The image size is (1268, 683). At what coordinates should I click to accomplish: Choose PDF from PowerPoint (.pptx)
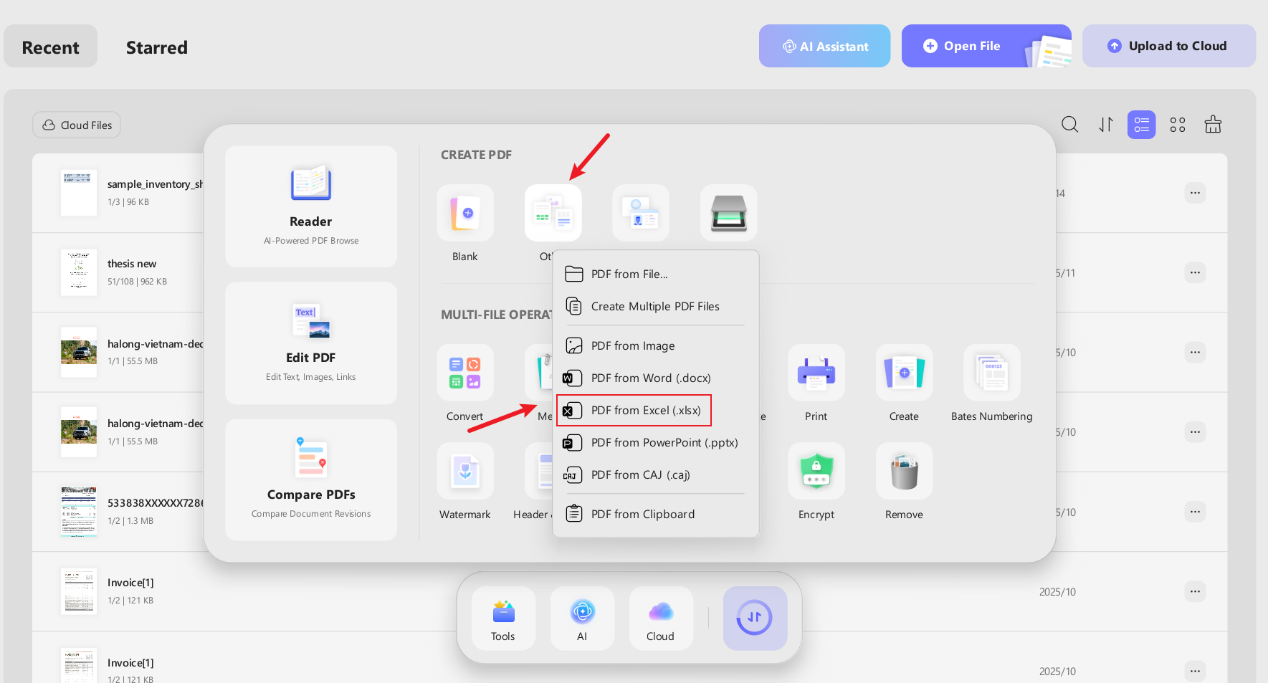tap(656, 442)
